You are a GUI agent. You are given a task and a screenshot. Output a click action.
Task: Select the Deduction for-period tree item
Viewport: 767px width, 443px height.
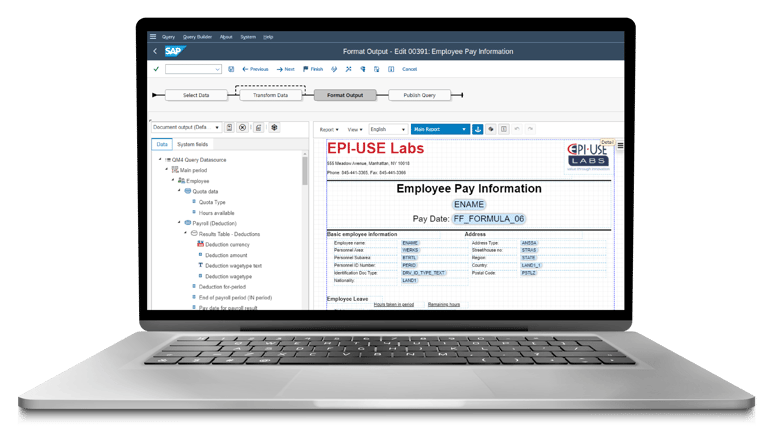point(222,287)
